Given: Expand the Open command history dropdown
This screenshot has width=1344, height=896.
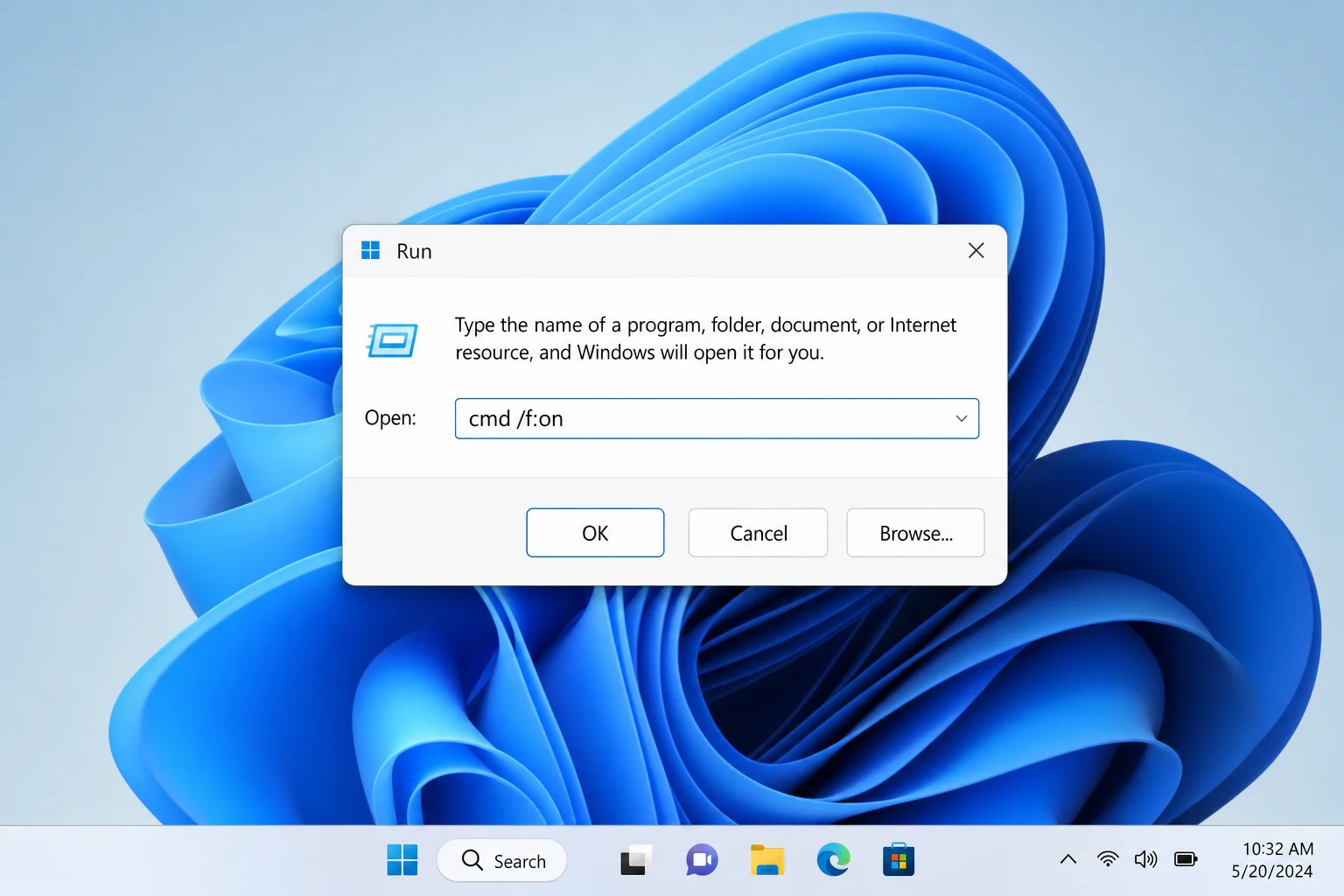Looking at the screenshot, I should pyautogui.click(x=961, y=418).
